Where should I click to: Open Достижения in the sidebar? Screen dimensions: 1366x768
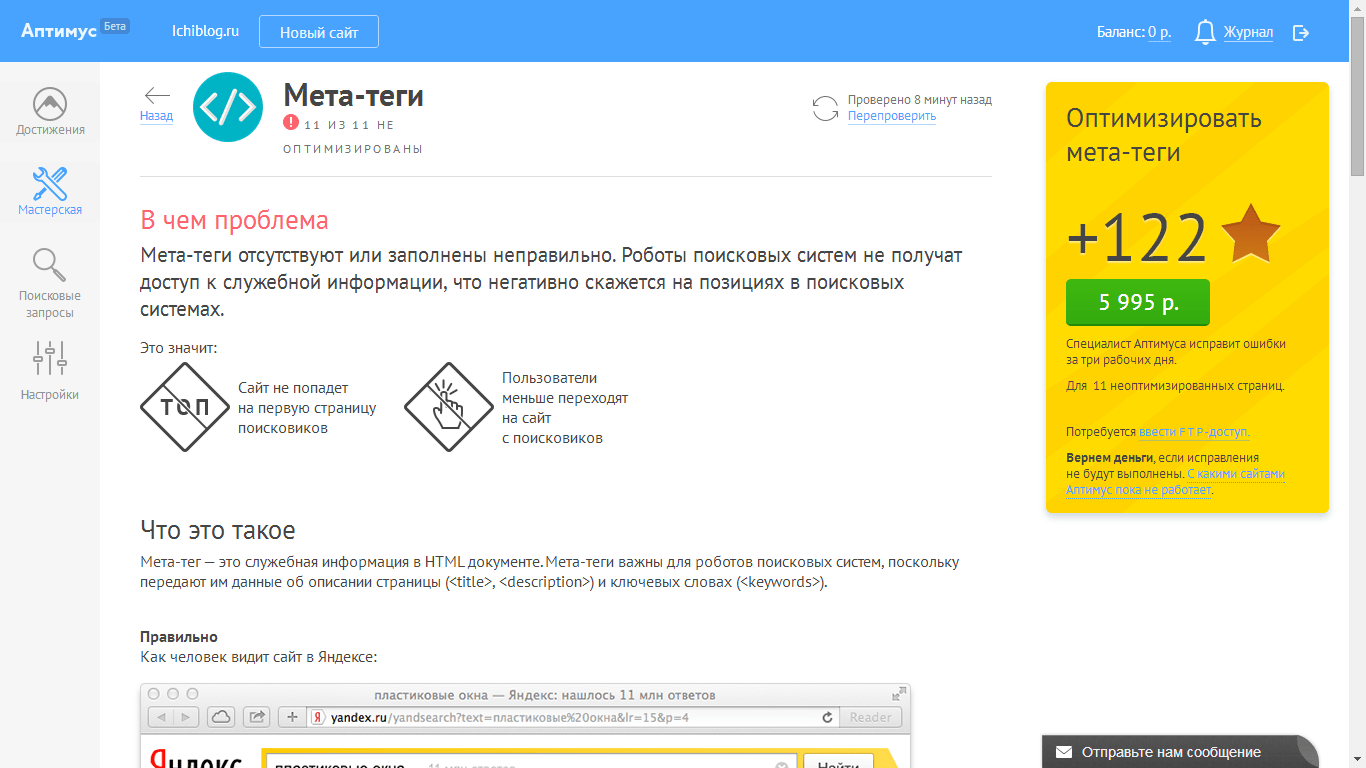[x=50, y=111]
